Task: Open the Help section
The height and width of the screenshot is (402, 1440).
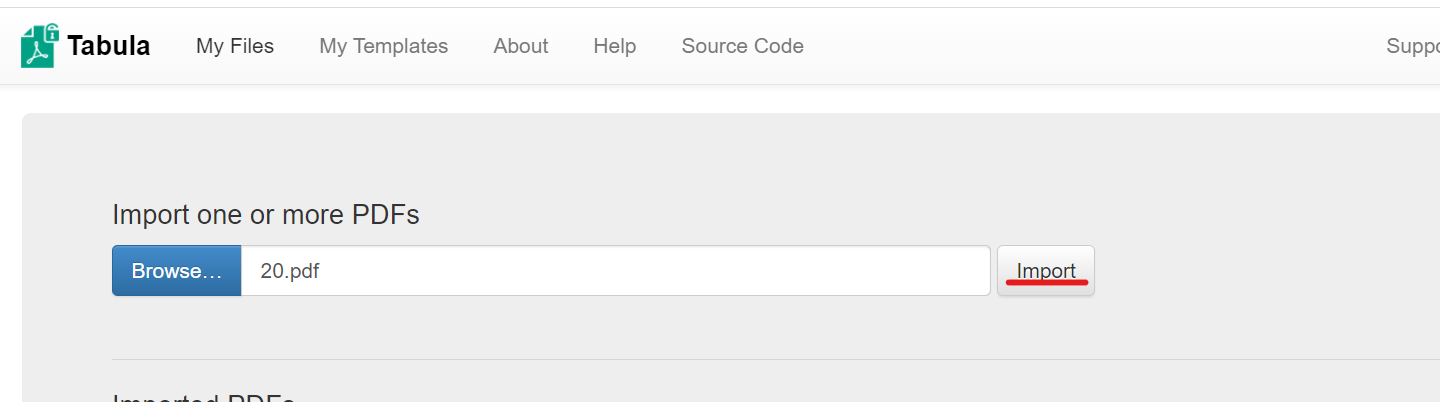Action: pos(615,46)
